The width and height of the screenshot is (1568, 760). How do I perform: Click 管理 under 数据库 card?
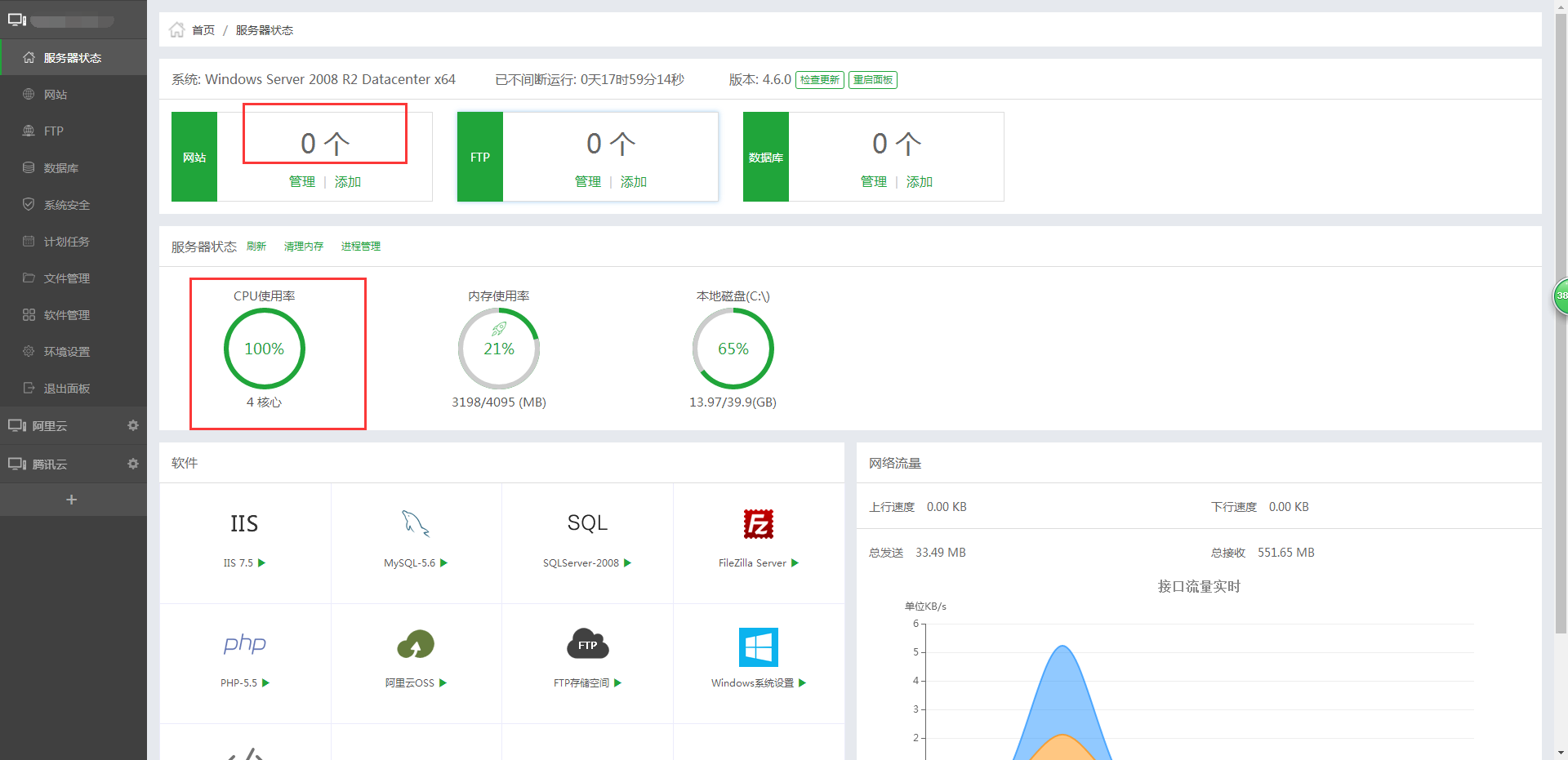click(874, 182)
